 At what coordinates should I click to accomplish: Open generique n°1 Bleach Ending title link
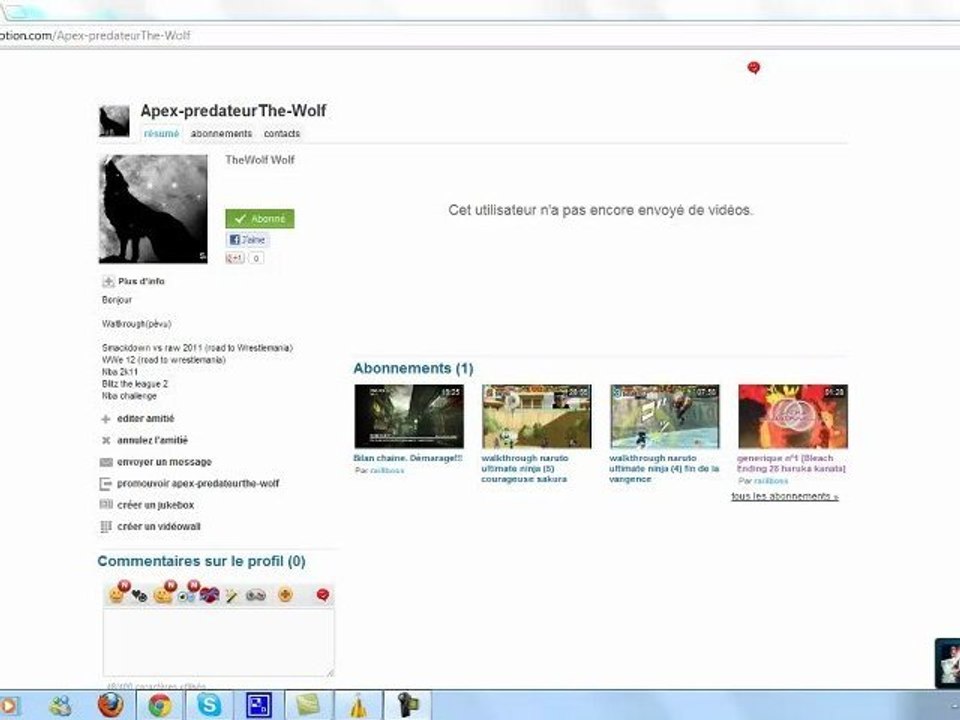(x=792, y=463)
